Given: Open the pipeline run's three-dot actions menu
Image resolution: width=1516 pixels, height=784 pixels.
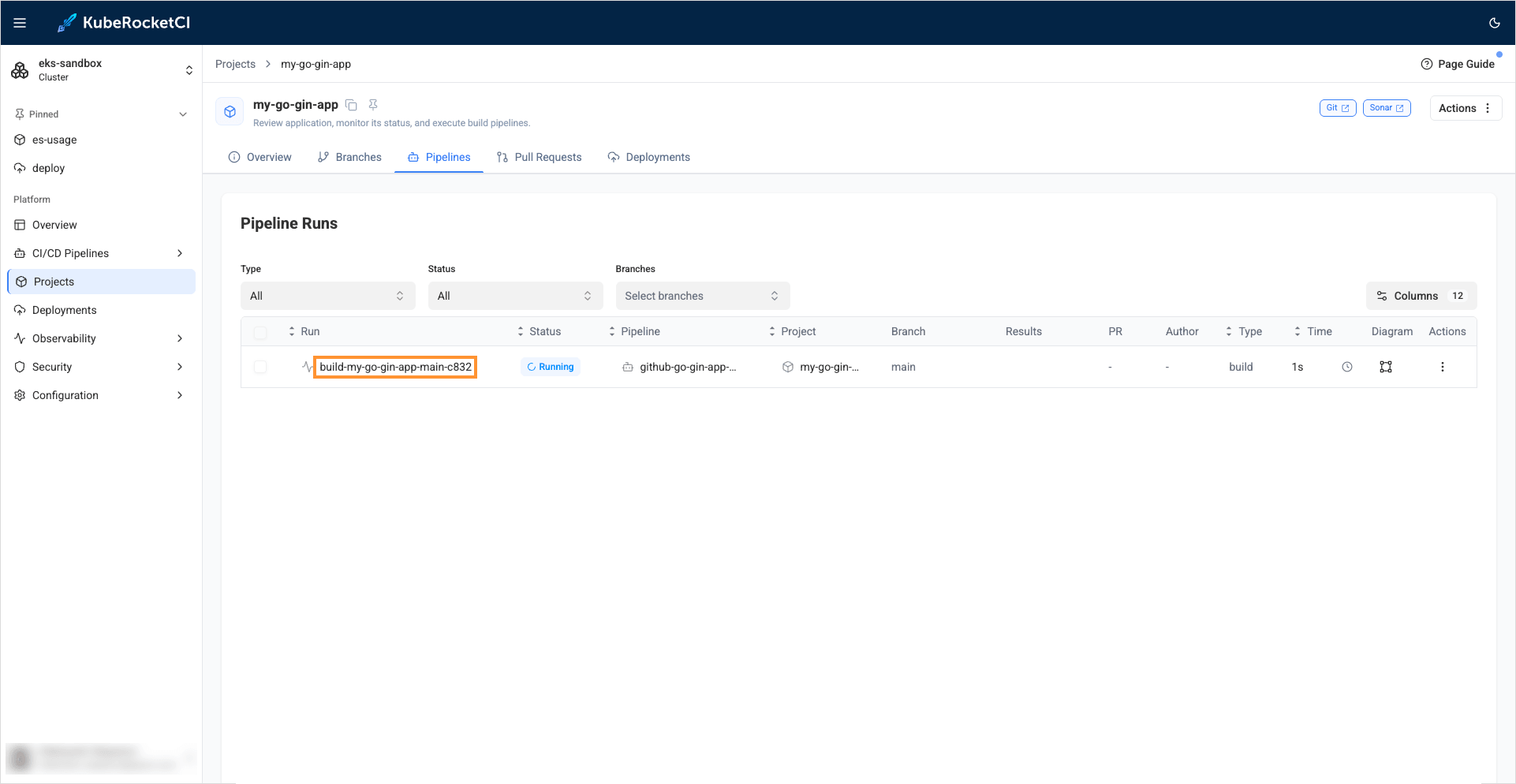Looking at the screenshot, I should pyautogui.click(x=1443, y=366).
